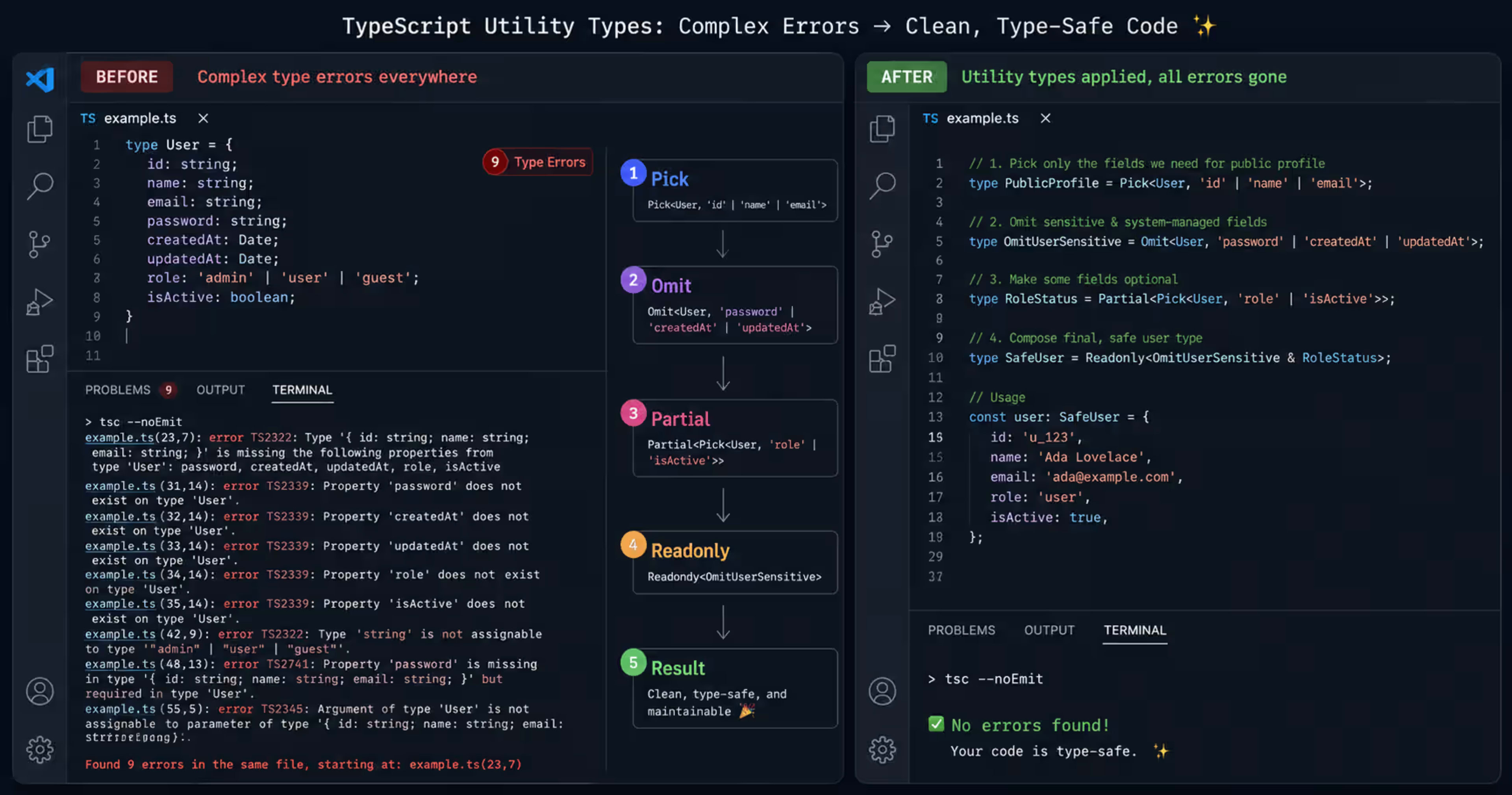The width and height of the screenshot is (1512, 795).
Task: Click the role union type line
Action: pos(283,278)
